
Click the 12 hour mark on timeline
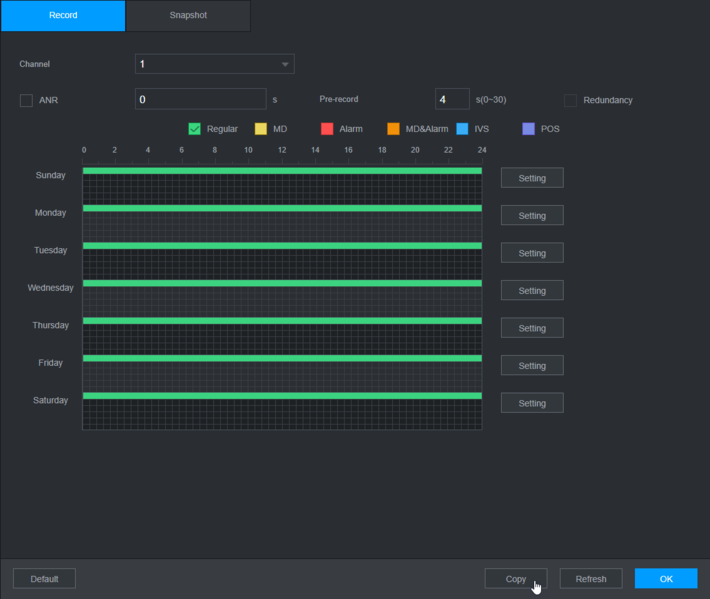click(282, 150)
